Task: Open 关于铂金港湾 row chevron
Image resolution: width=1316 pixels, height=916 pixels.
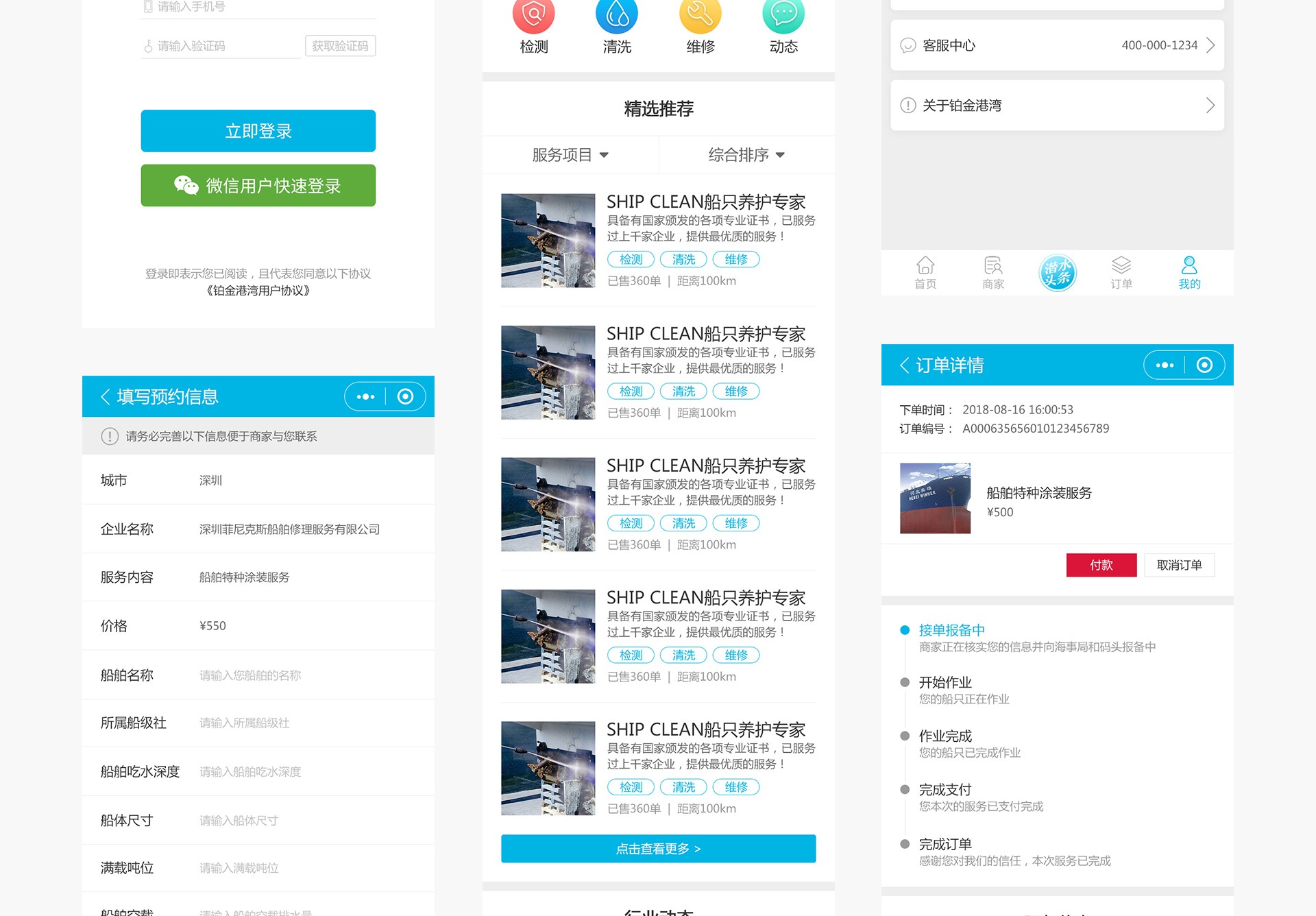Action: [x=1210, y=106]
